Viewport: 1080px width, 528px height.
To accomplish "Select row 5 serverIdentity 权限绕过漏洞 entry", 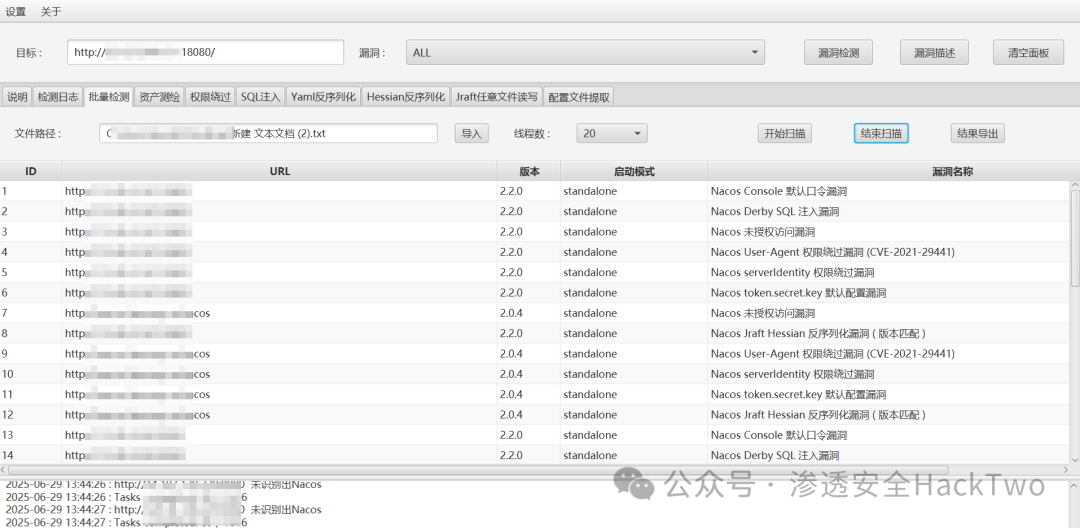I will 534,273.
